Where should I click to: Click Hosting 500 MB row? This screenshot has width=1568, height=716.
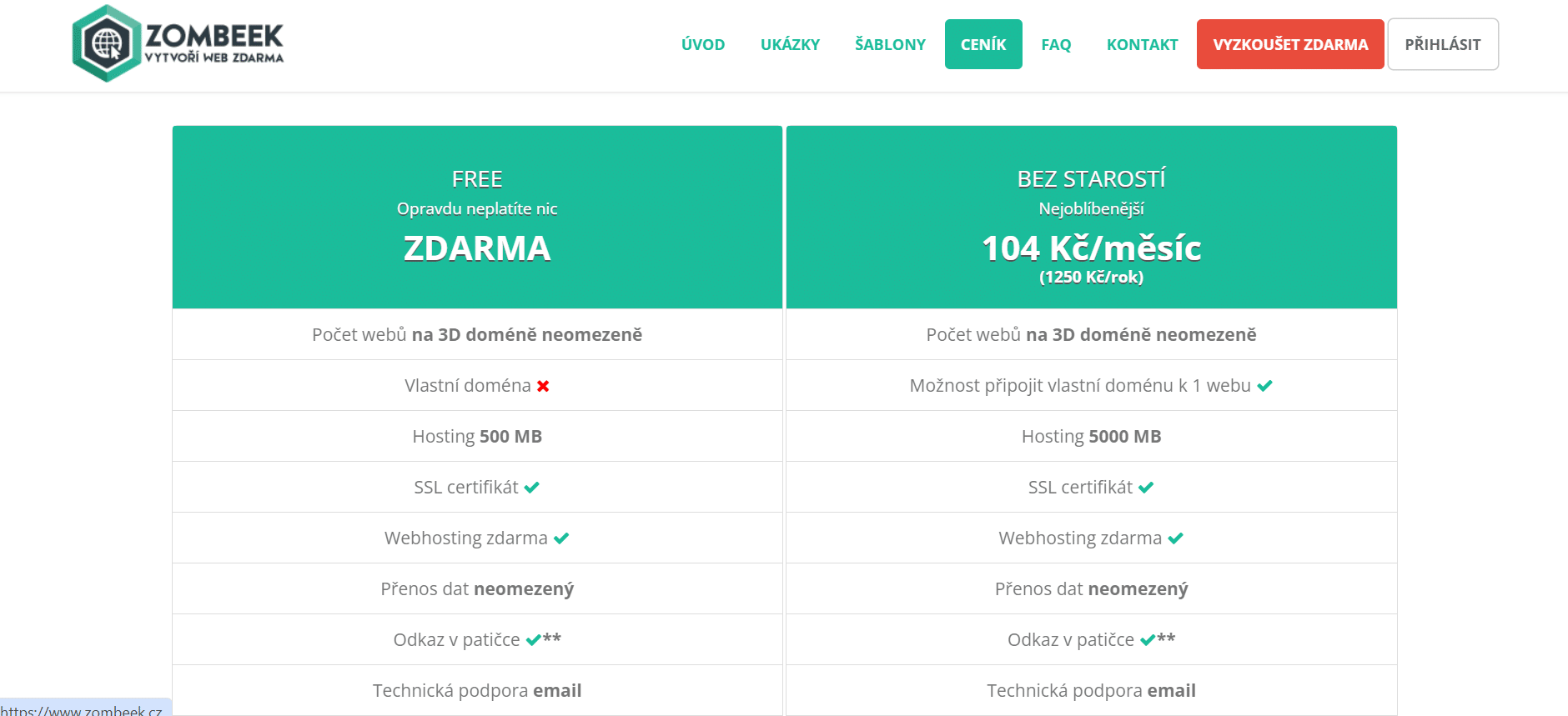click(x=477, y=436)
